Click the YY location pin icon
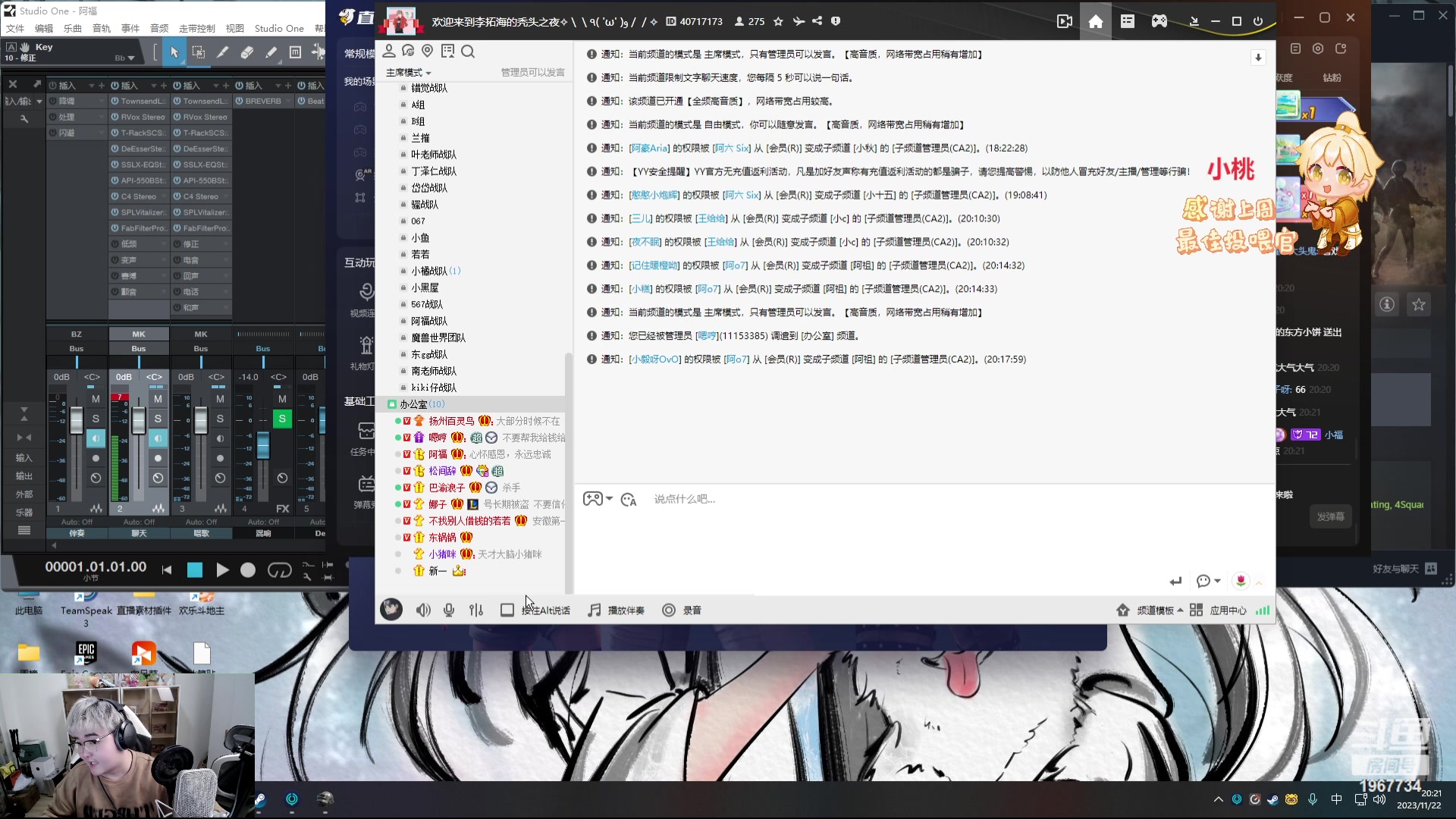Image resolution: width=1456 pixels, height=819 pixels. click(x=428, y=51)
